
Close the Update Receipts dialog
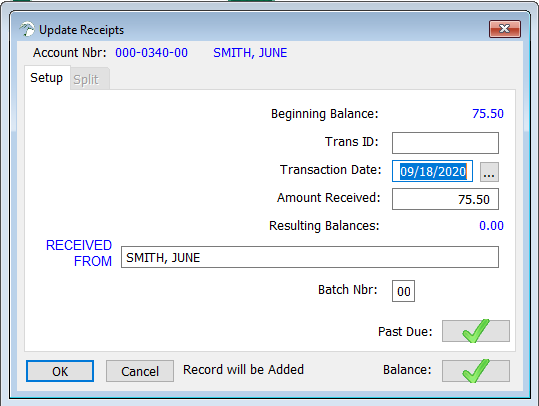[x=505, y=29]
